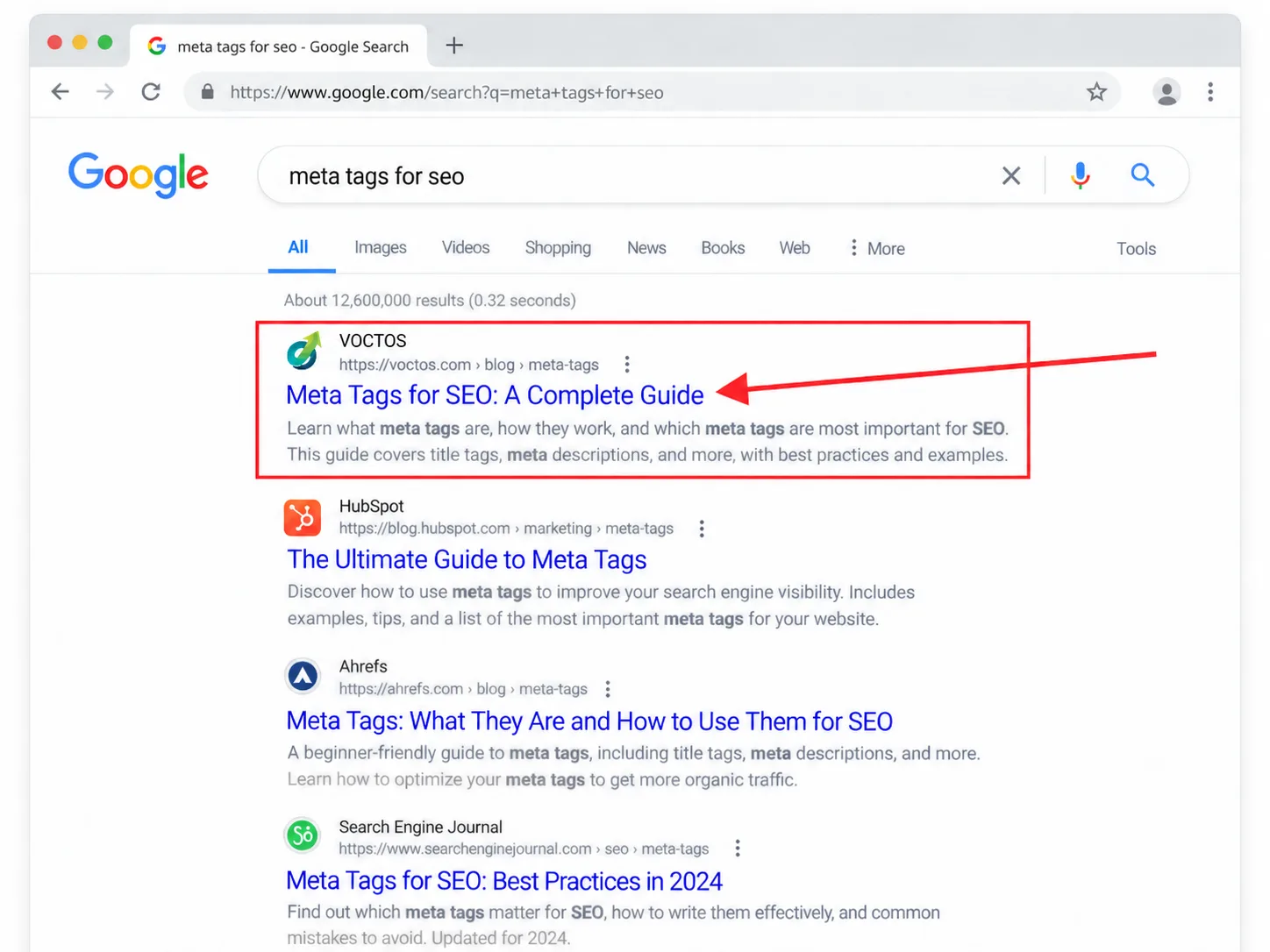Open the options dots next to voctos.com URL
The height and width of the screenshot is (952, 1270).
click(x=627, y=364)
